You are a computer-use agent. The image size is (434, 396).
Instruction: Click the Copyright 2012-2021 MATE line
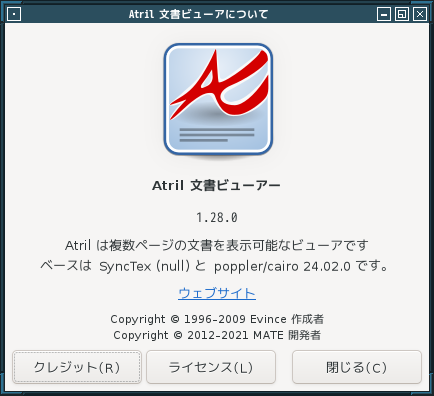(217, 335)
